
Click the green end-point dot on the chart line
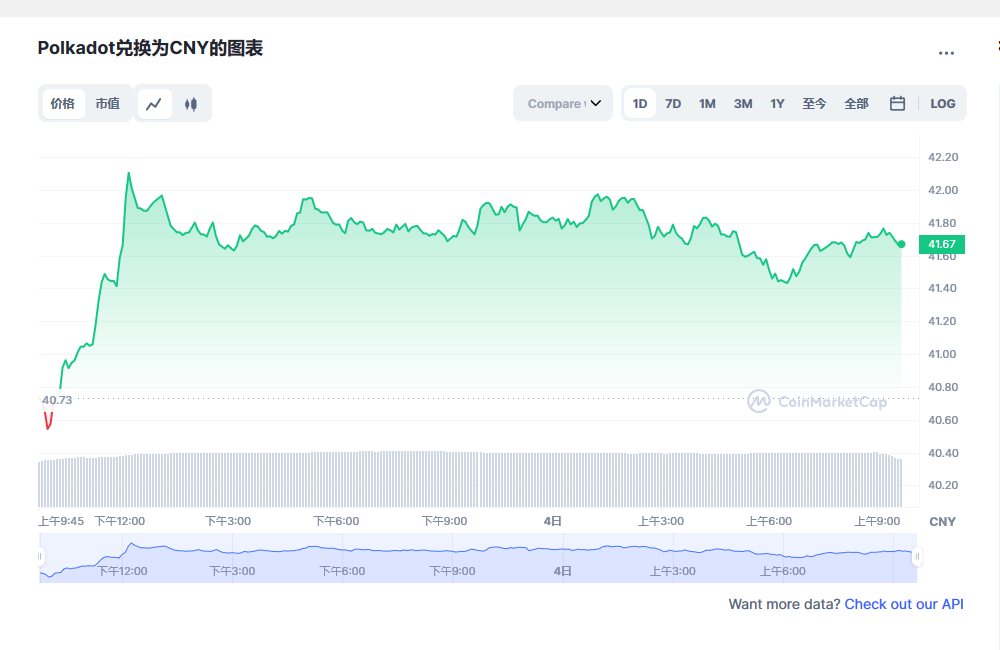click(901, 244)
